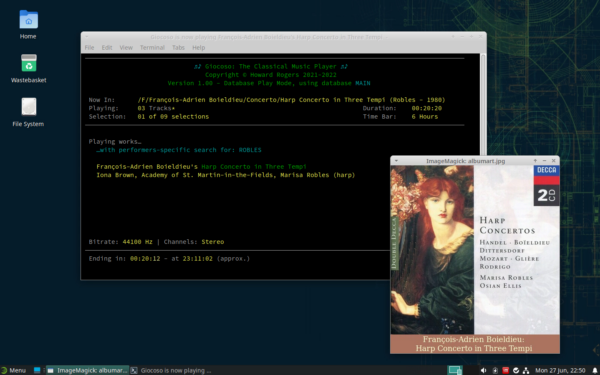Open the Terminal menu

tap(152, 47)
